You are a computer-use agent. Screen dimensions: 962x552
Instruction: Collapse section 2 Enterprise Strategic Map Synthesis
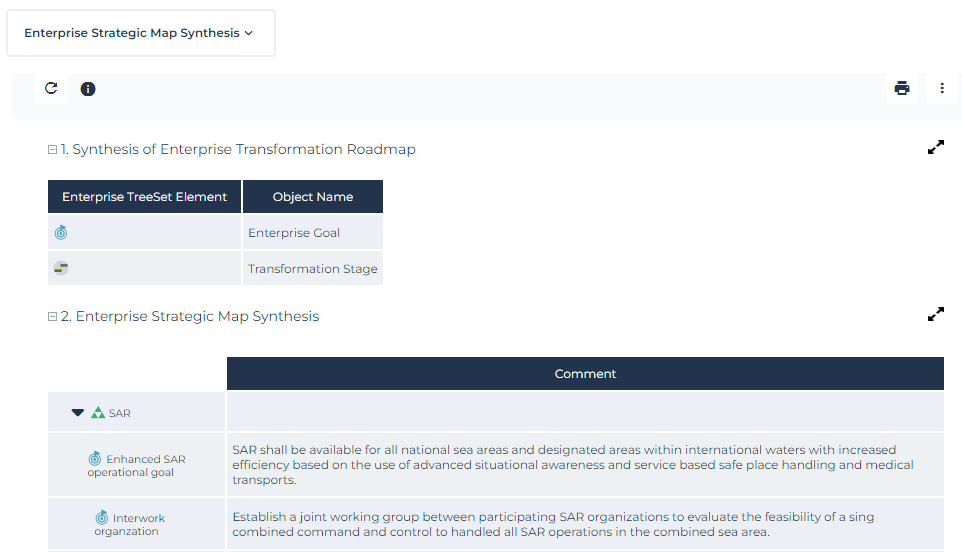(53, 317)
